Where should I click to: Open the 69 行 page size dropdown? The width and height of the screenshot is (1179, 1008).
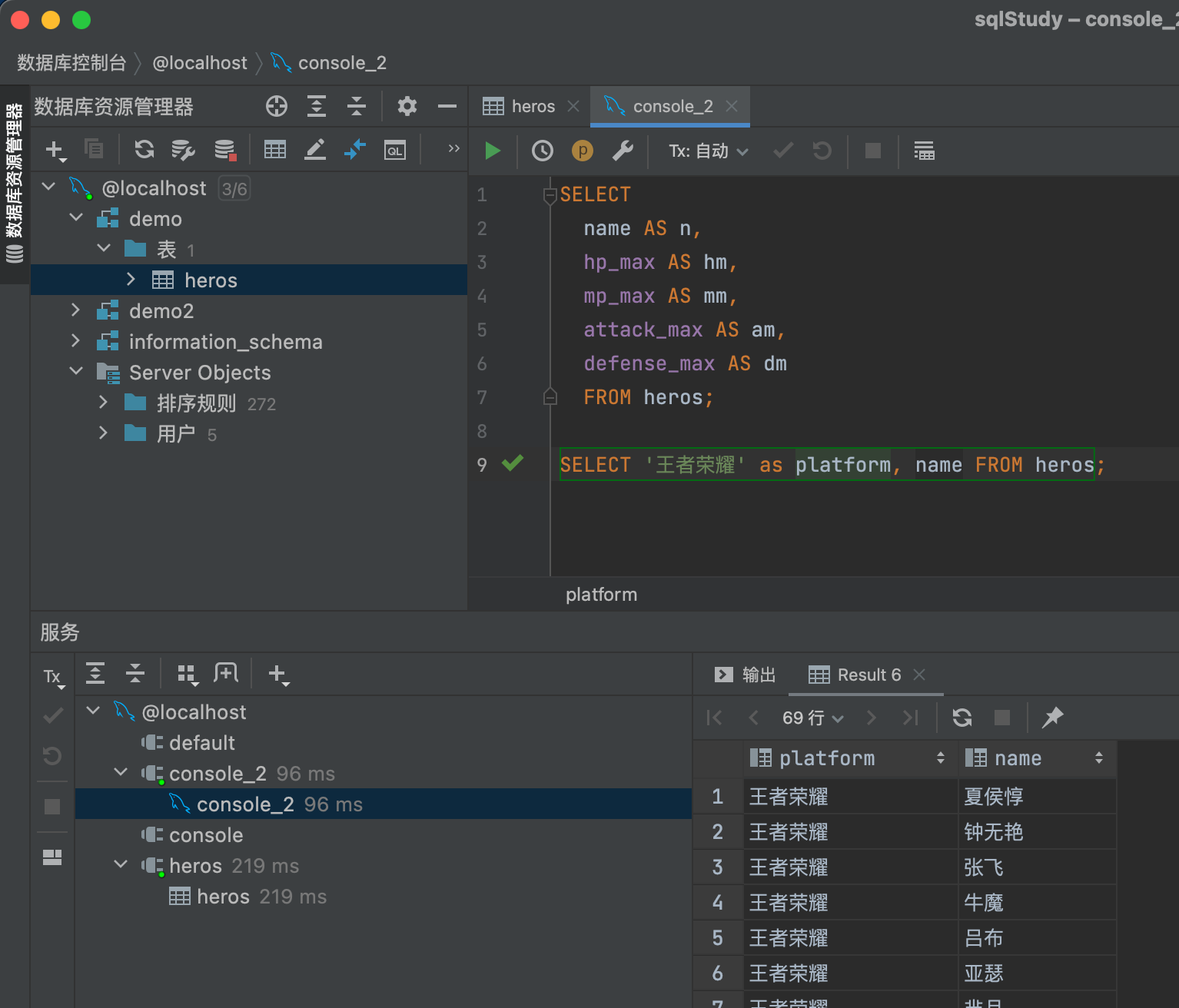point(812,718)
